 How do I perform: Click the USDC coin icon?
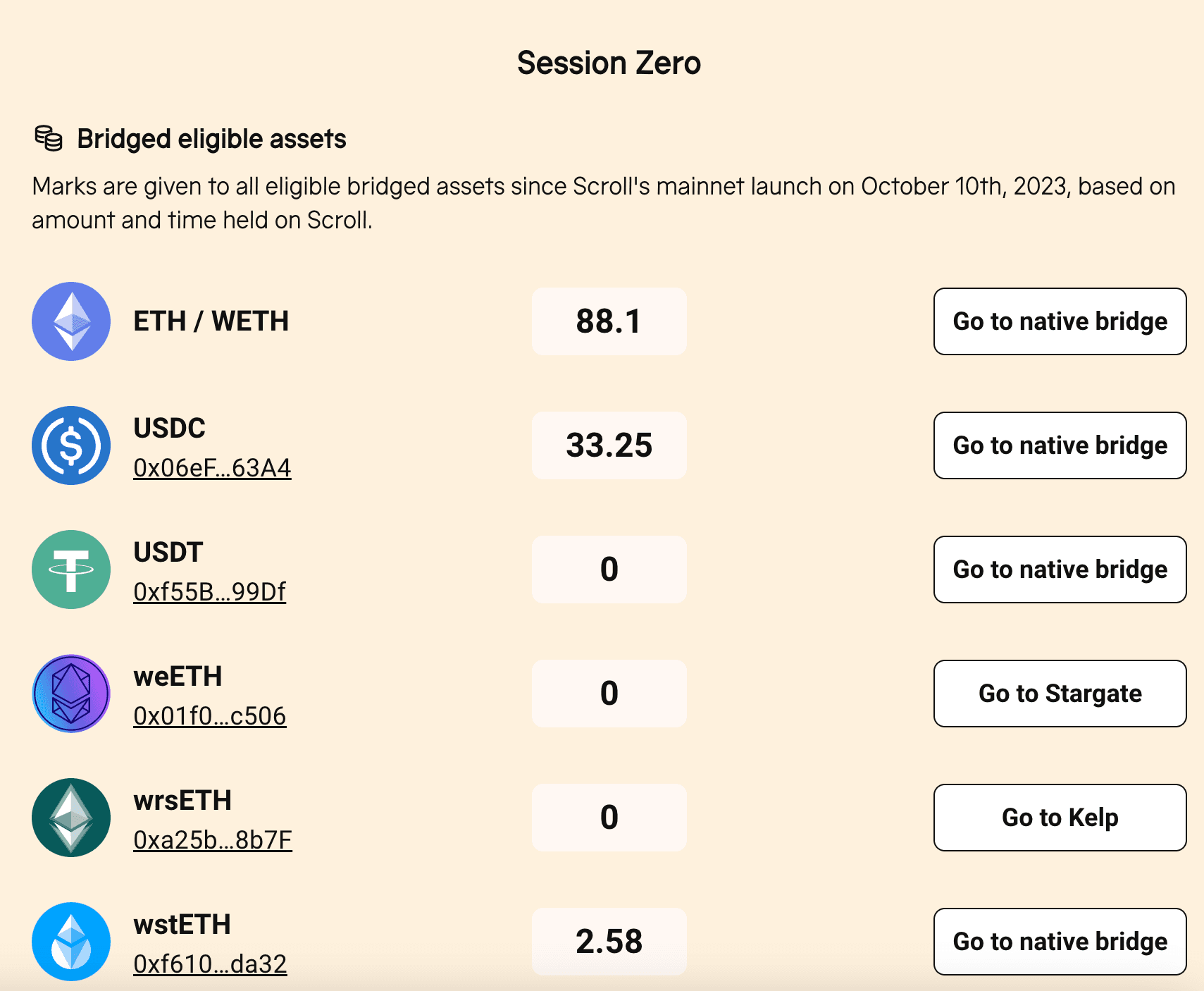71,445
